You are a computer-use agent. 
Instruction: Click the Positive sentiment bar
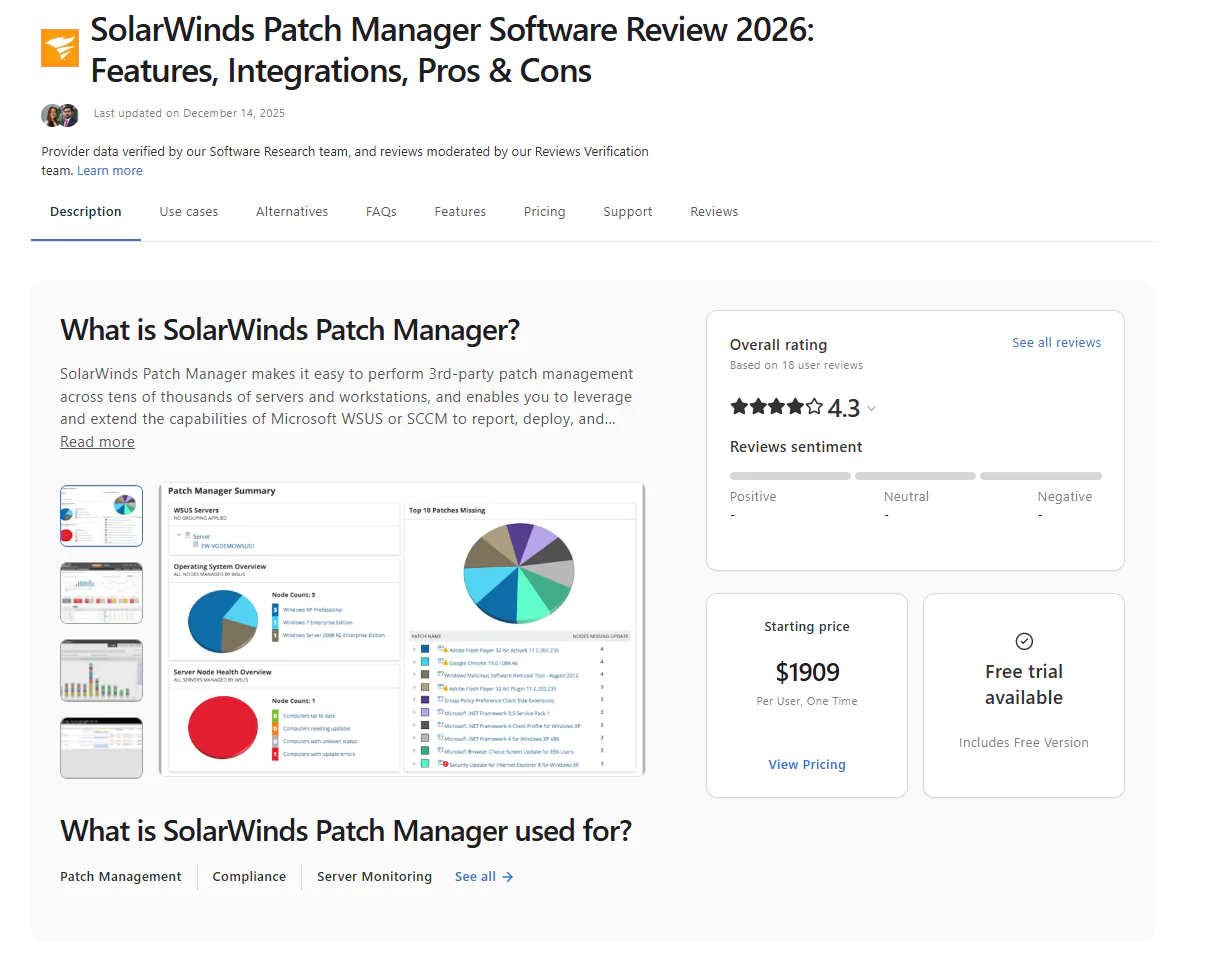point(790,476)
